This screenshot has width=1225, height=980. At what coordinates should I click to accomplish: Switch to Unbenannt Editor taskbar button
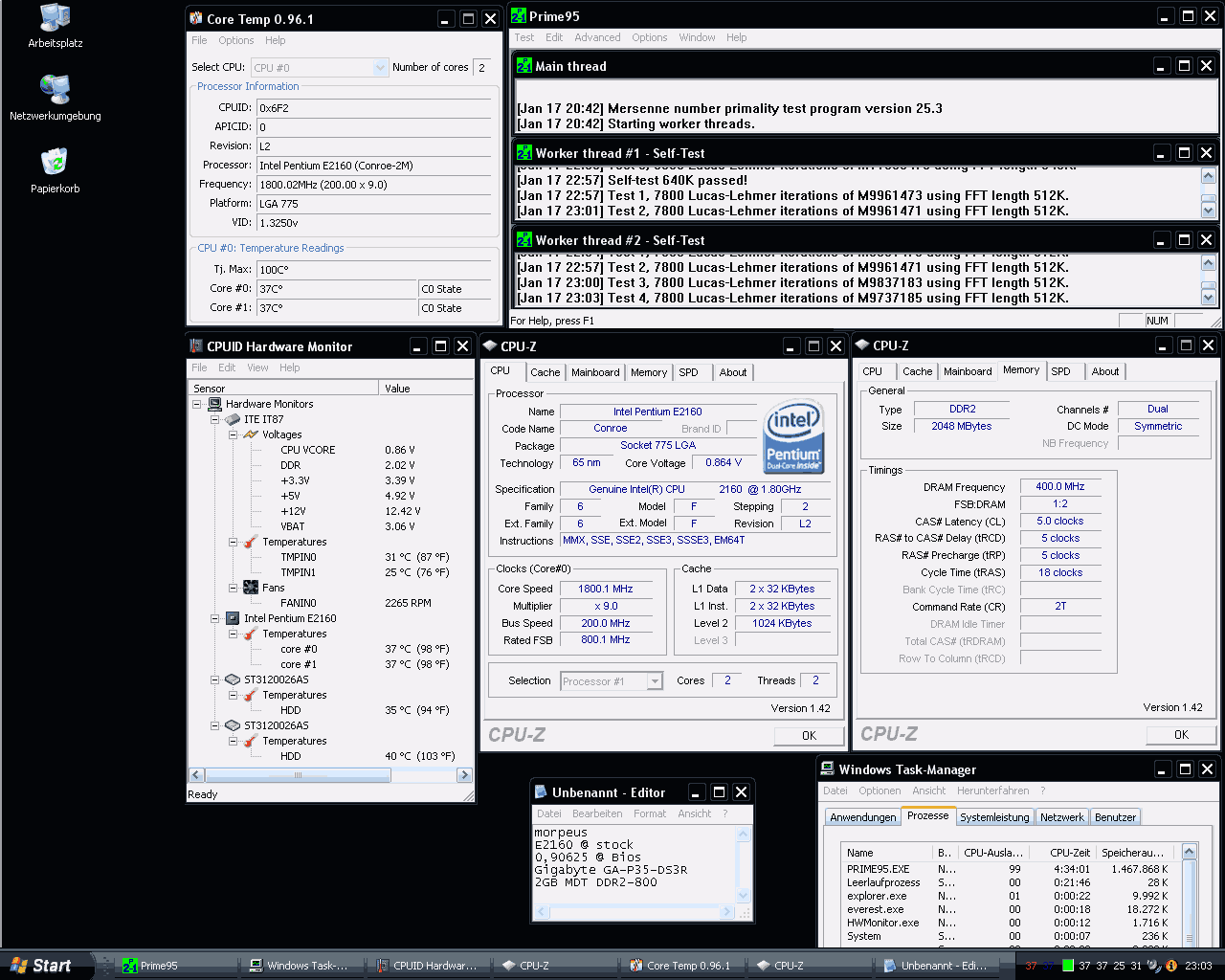(935, 966)
